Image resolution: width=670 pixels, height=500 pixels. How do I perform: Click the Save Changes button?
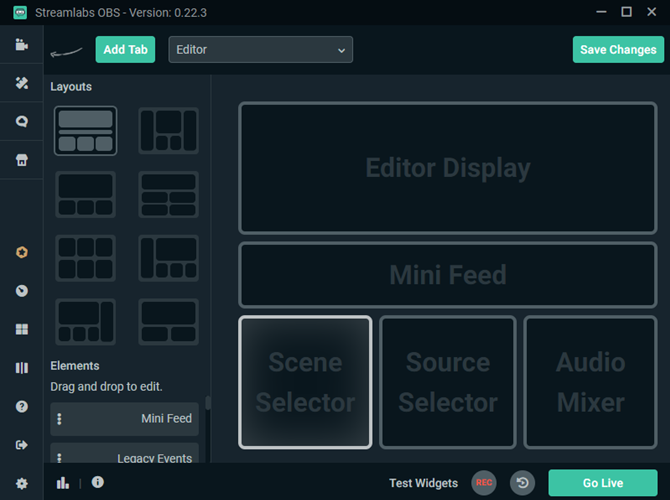618,50
